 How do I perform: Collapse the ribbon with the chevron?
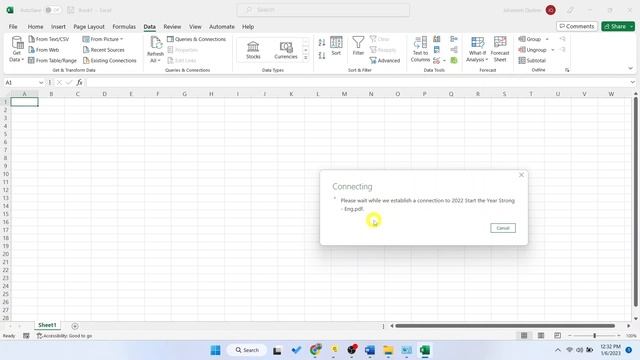coord(630,69)
